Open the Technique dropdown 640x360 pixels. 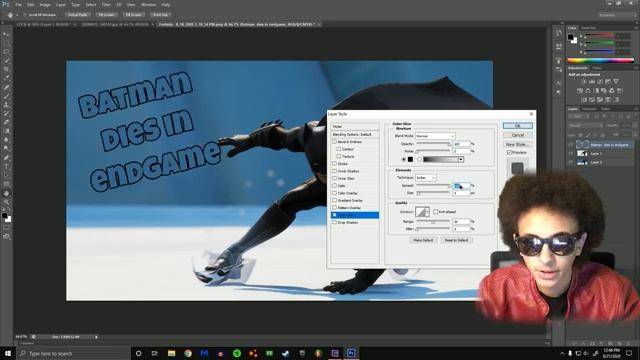(x=426, y=178)
